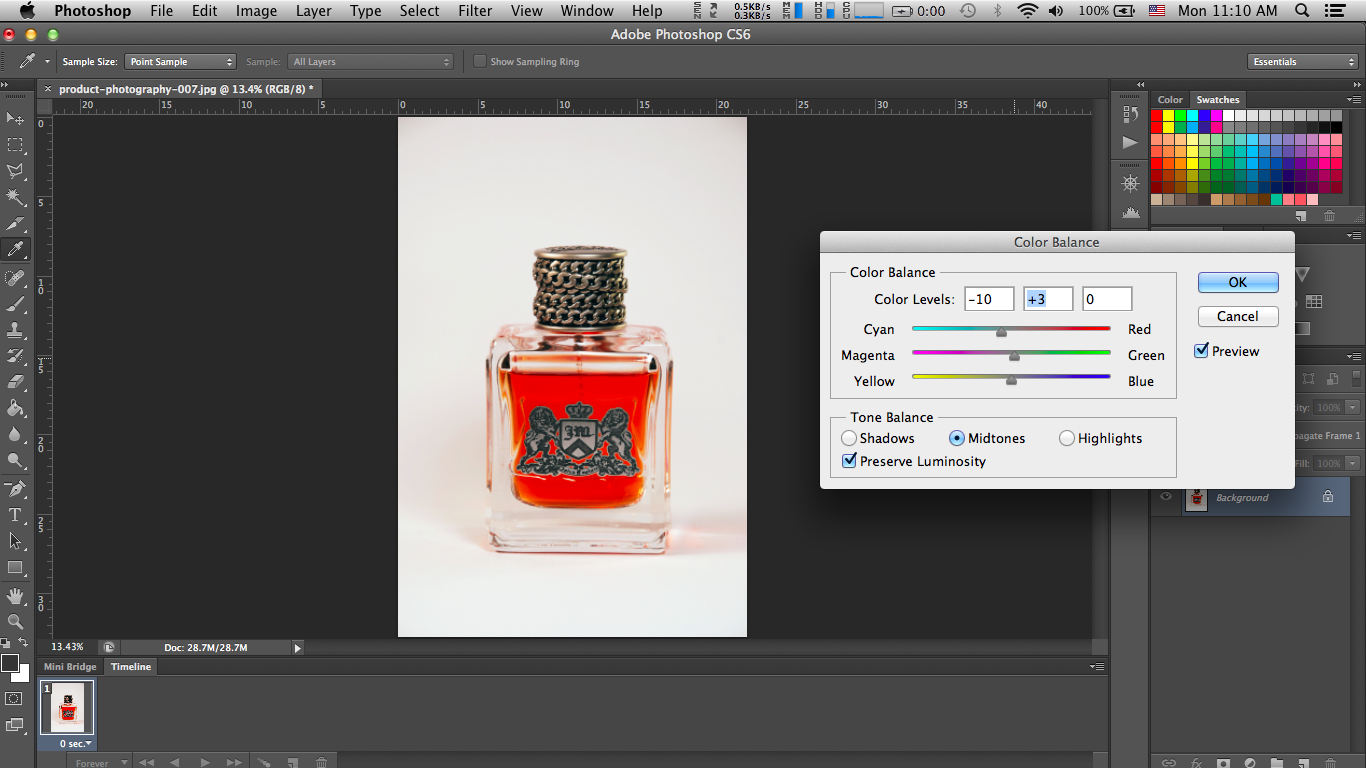
Task: Click OK in Color Balance dialog
Action: pos(1238,282)
